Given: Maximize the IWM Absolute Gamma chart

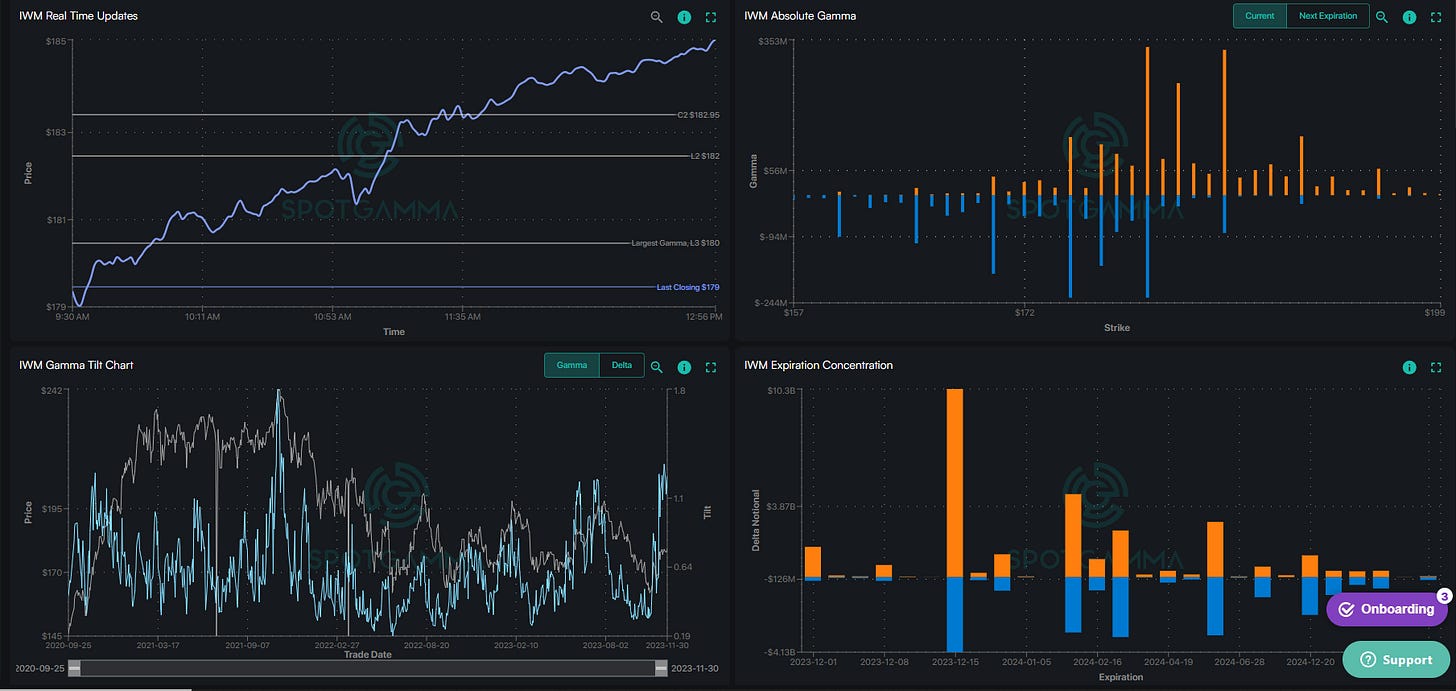Looking at the screenshot, I should pyautogui.click(x=1436, y=17).
